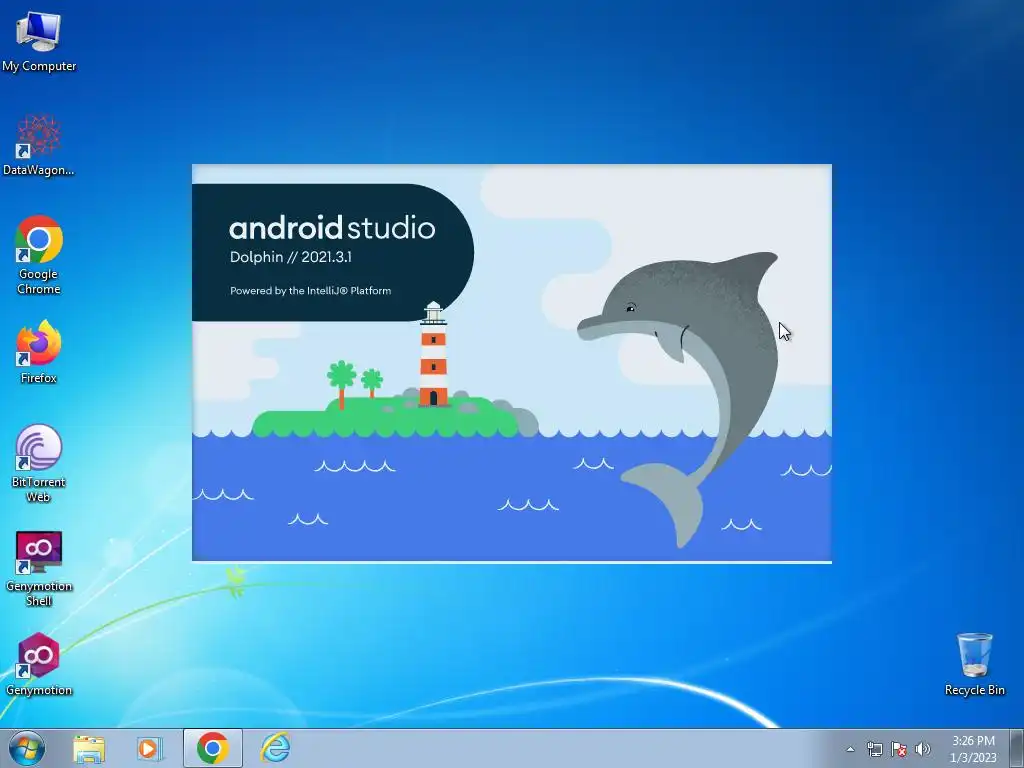Open Windows Explorer from the taskbar
This screenshot has height=768, width=1024.
point(89,748)
